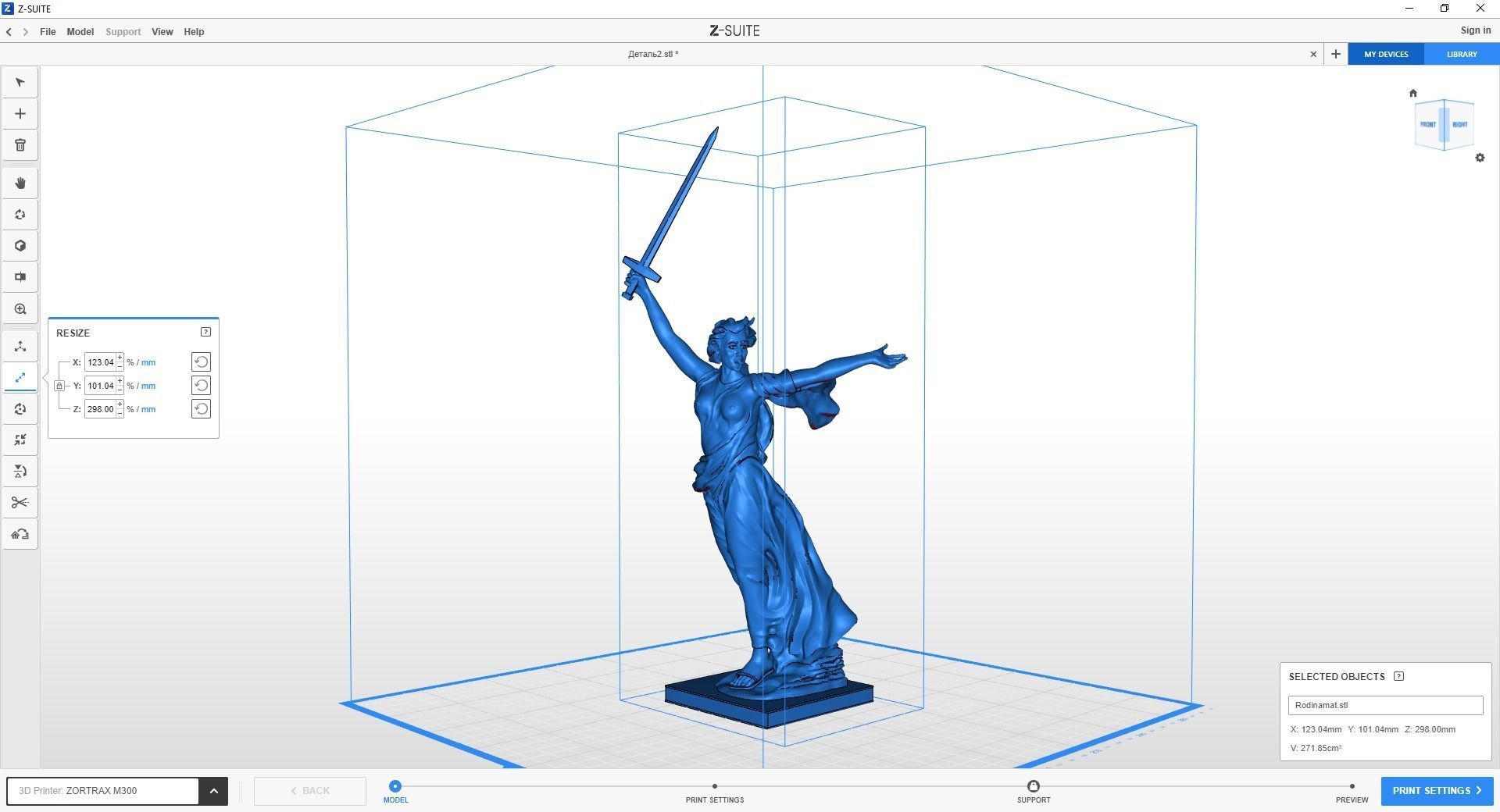Switch Z unit to mm

click(x=148, y=409)
